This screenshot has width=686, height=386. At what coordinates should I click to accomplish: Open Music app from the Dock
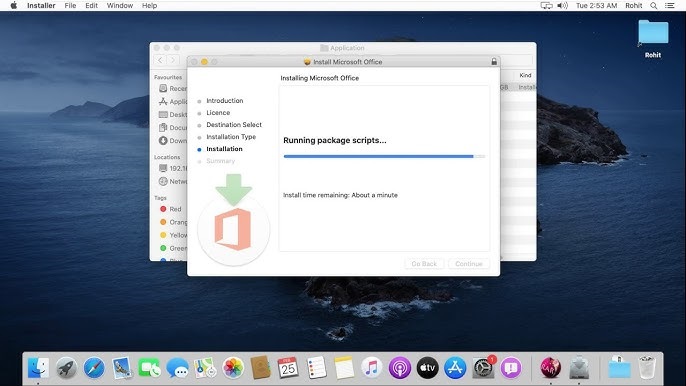tap(371, 368)
